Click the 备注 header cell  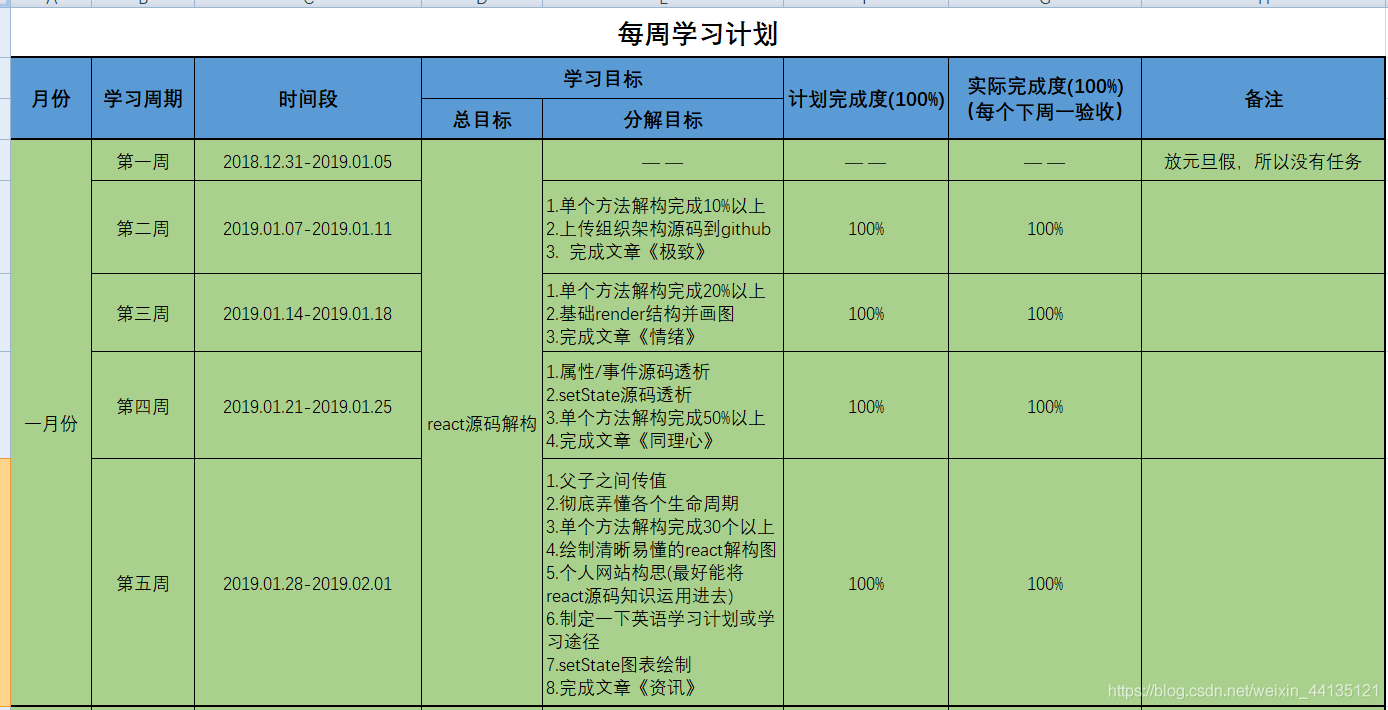tap(1264, 99)
